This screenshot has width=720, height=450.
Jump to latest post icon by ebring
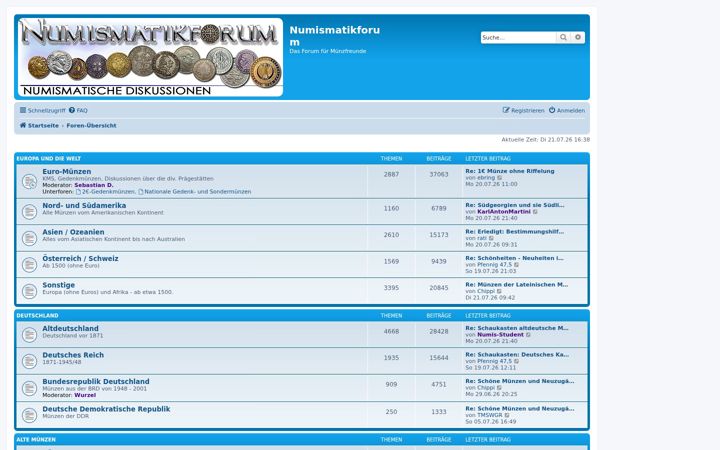pyautogui.click(x=500, y=178)
